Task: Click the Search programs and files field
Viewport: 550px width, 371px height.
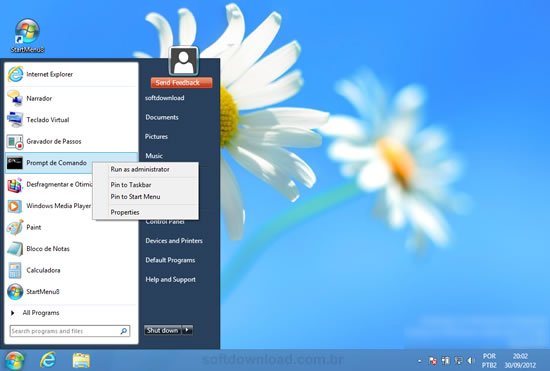Action: (x=70, y=331)
